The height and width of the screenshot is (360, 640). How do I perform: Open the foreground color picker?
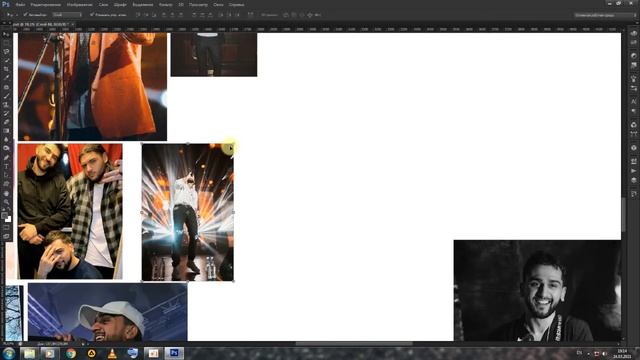point(4,216)
